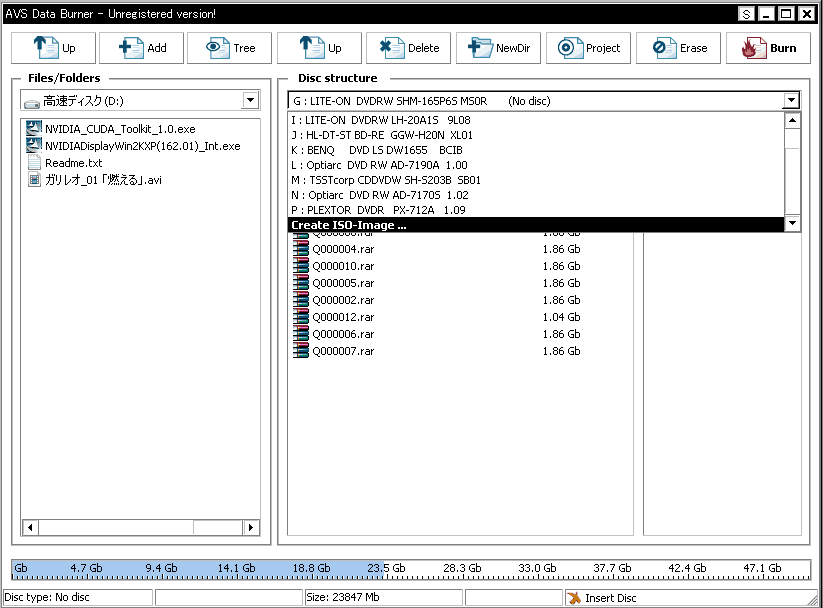Click the S button in title bar

[x=746, y=14]
